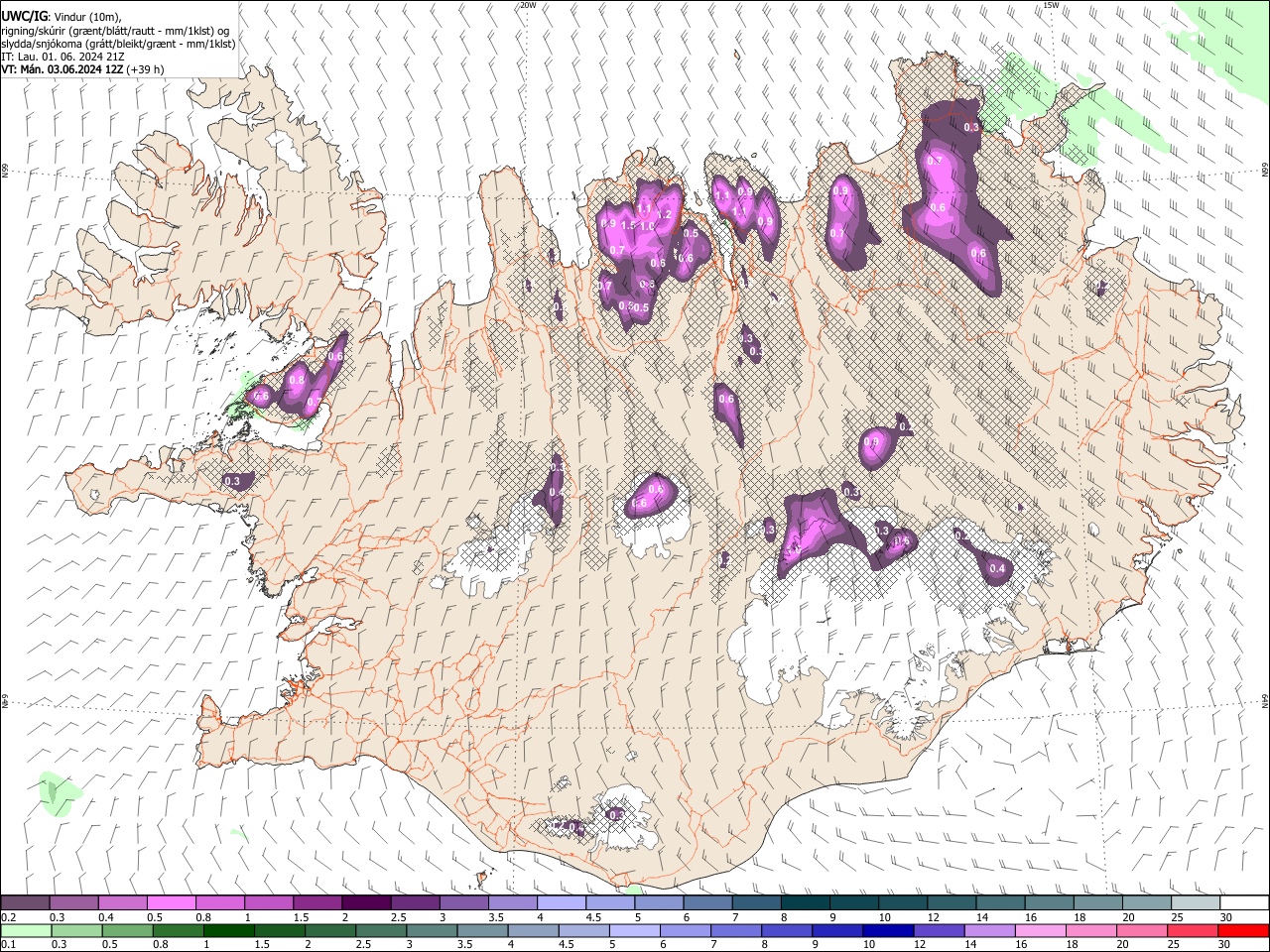Pick the bright pink 0.5 swatch, upper scale

171,903
